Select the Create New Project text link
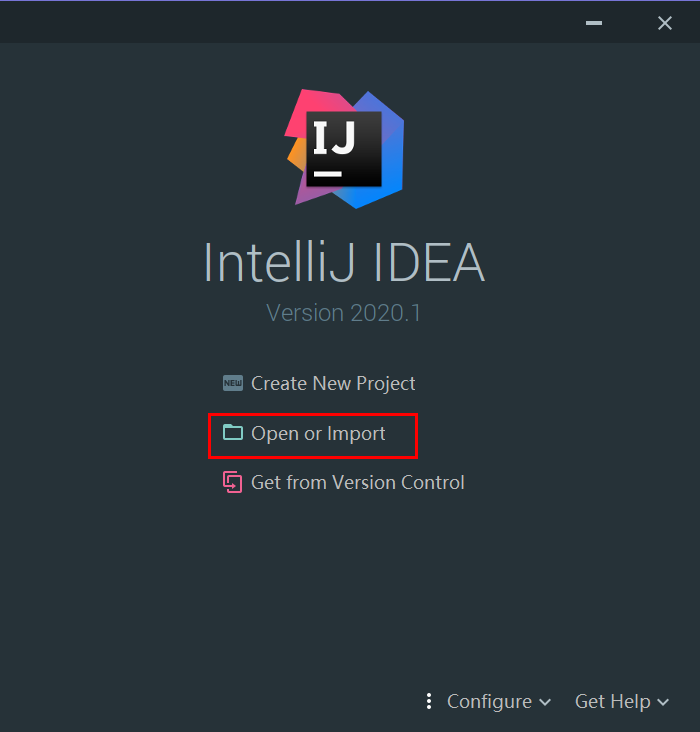Image resolution: width=700 pixels, height=732 pixels. (333, 383)
